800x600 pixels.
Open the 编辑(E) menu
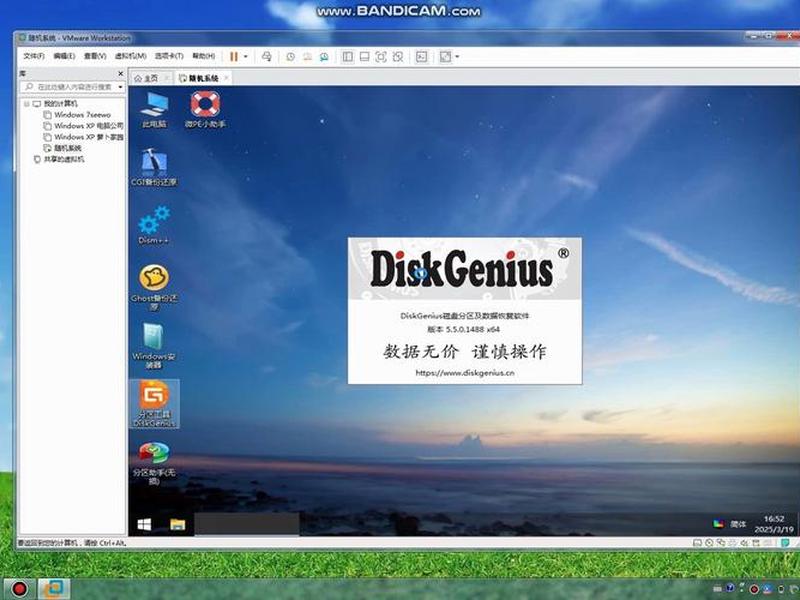(64, 56)
